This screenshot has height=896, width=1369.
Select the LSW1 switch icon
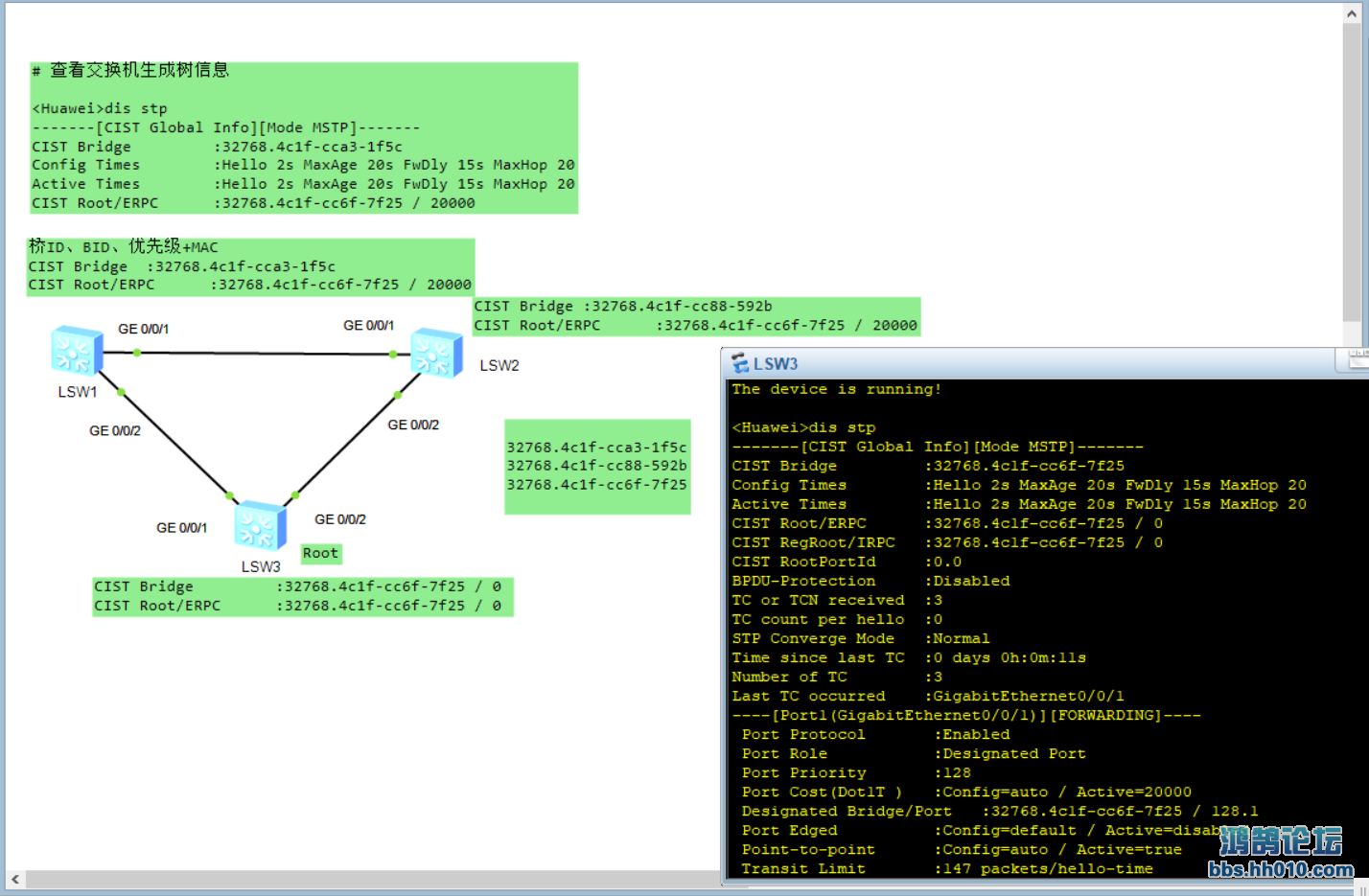[77, 351]
